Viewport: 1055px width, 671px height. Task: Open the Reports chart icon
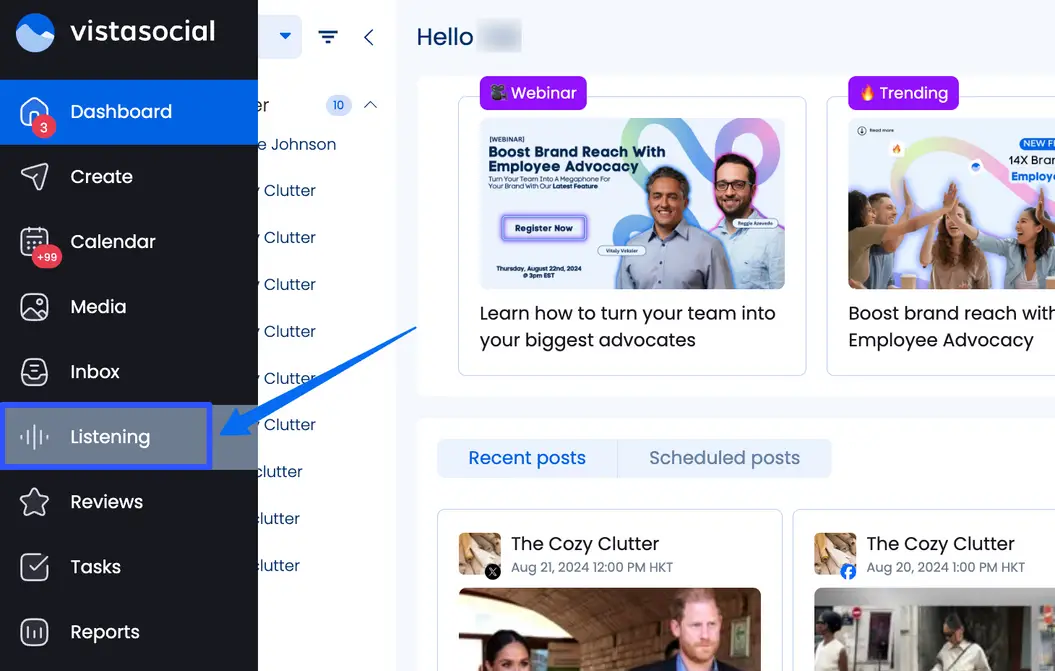(x=35, y=632)
